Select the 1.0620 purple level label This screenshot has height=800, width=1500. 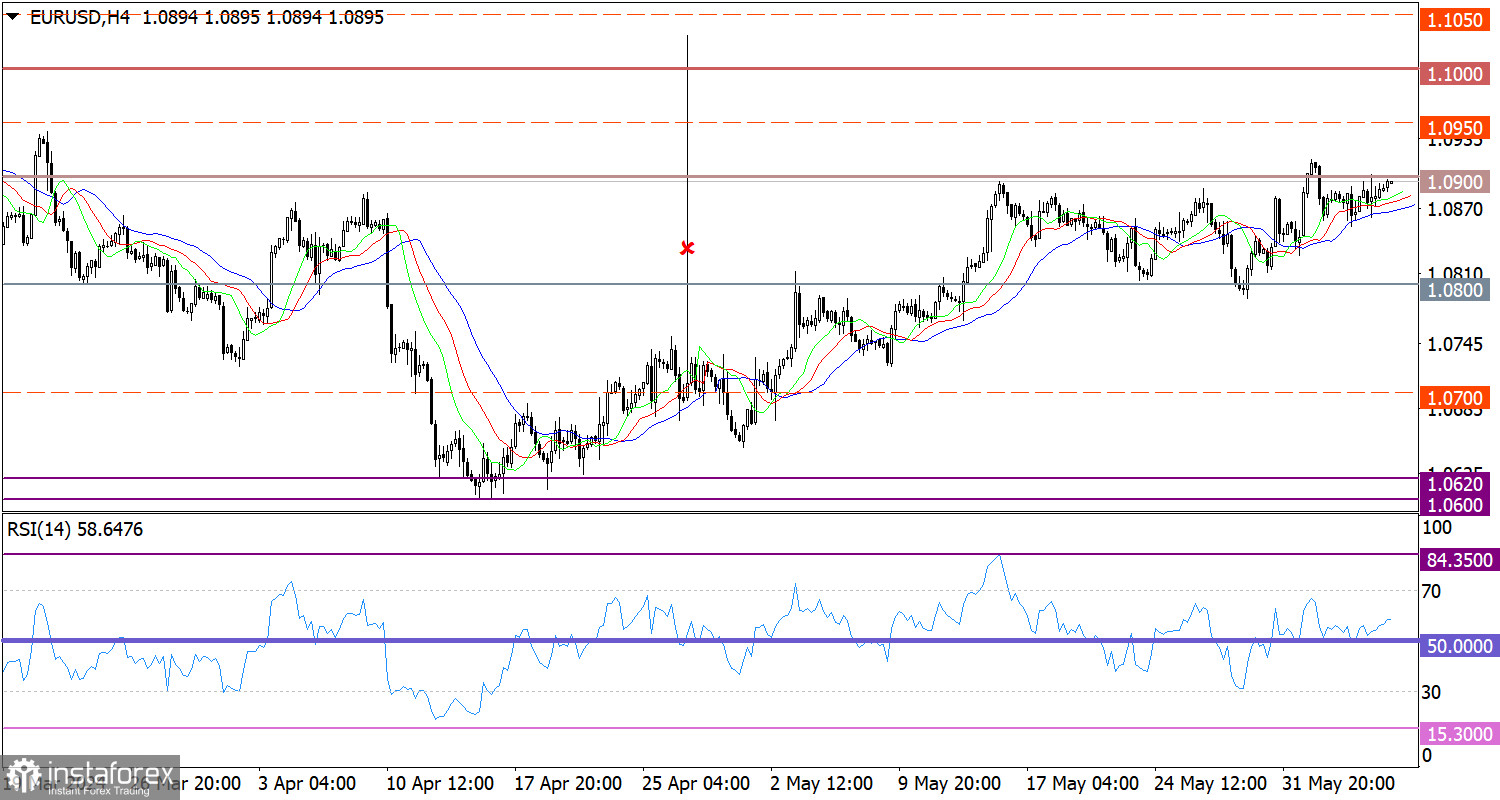click(x=1456, y=484)
